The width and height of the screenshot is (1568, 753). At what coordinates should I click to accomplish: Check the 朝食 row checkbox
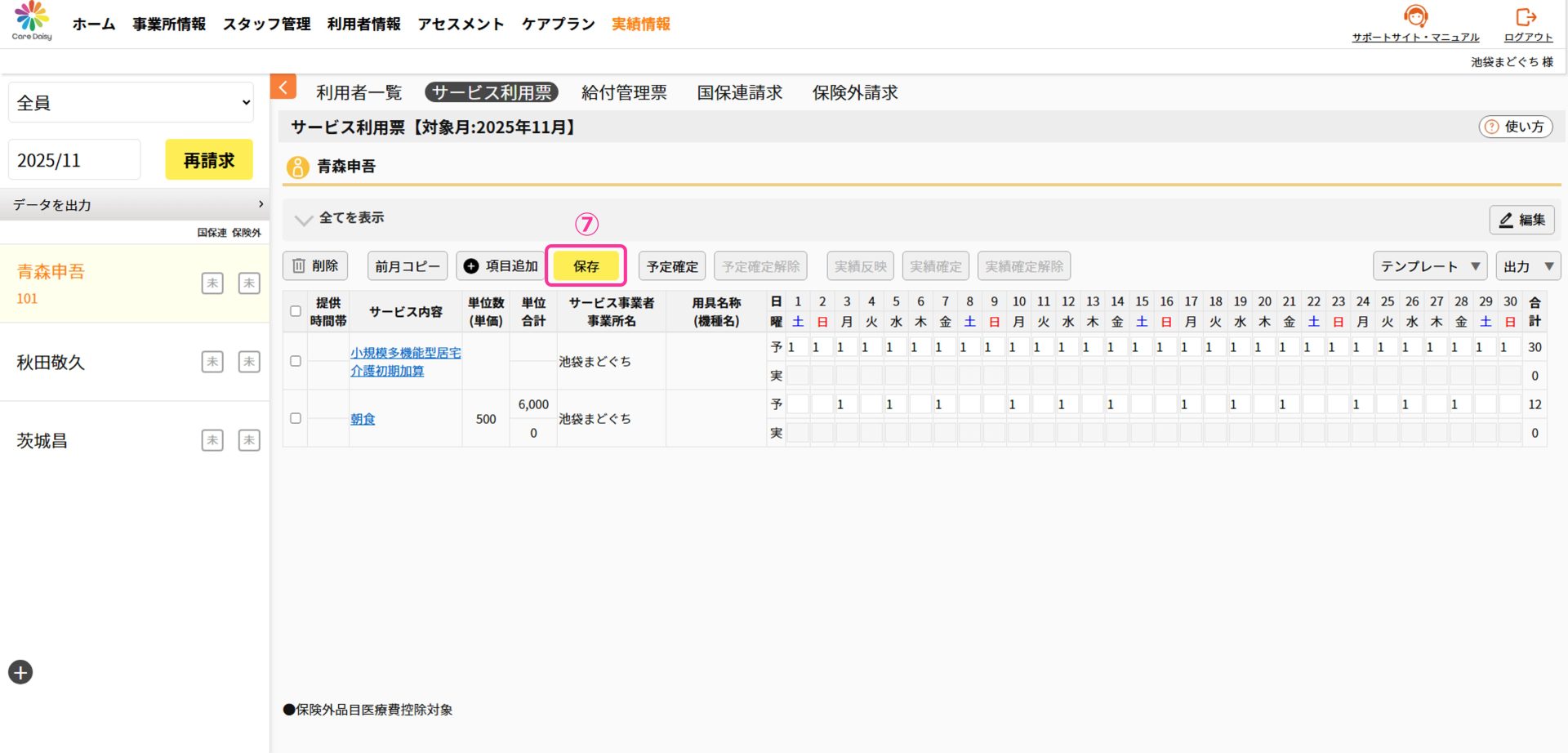pyautogui.click(x=296, y=418)
